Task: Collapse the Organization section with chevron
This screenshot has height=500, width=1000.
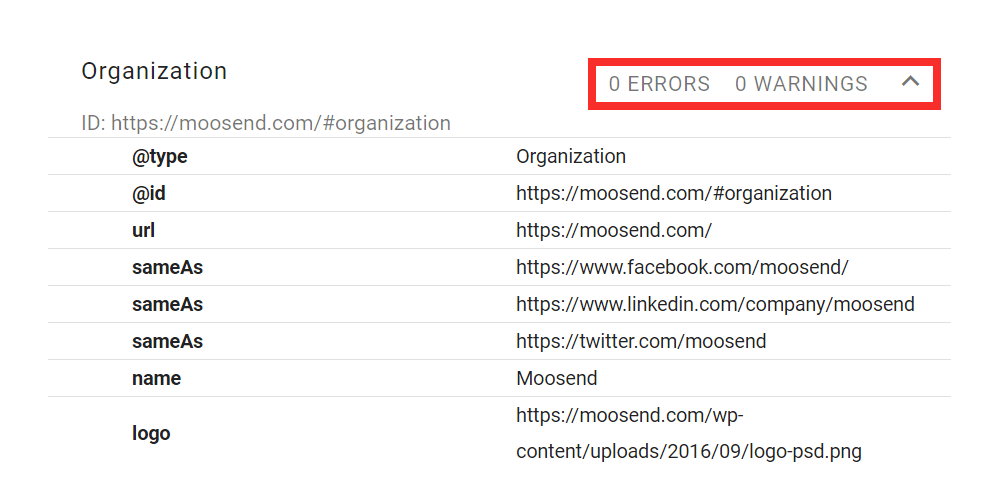Action: [x=910, y=82]
